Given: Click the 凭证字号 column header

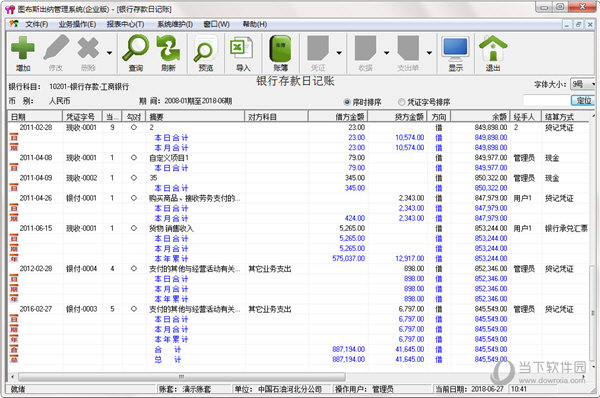Looking at the screenshot, I should (x=83, y=117).
